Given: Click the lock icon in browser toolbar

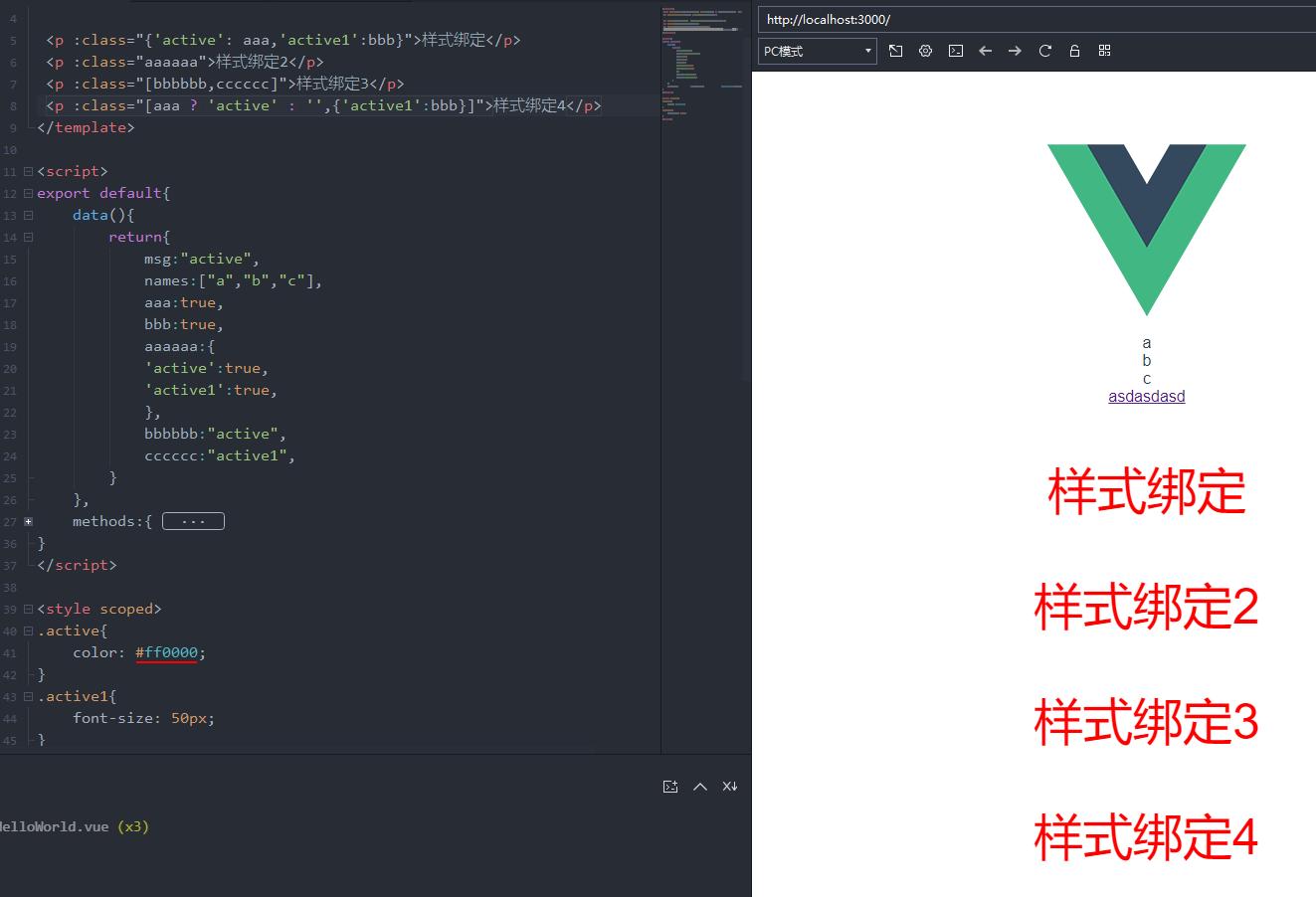Looking at the screenshot, I should pos(1074,50).
